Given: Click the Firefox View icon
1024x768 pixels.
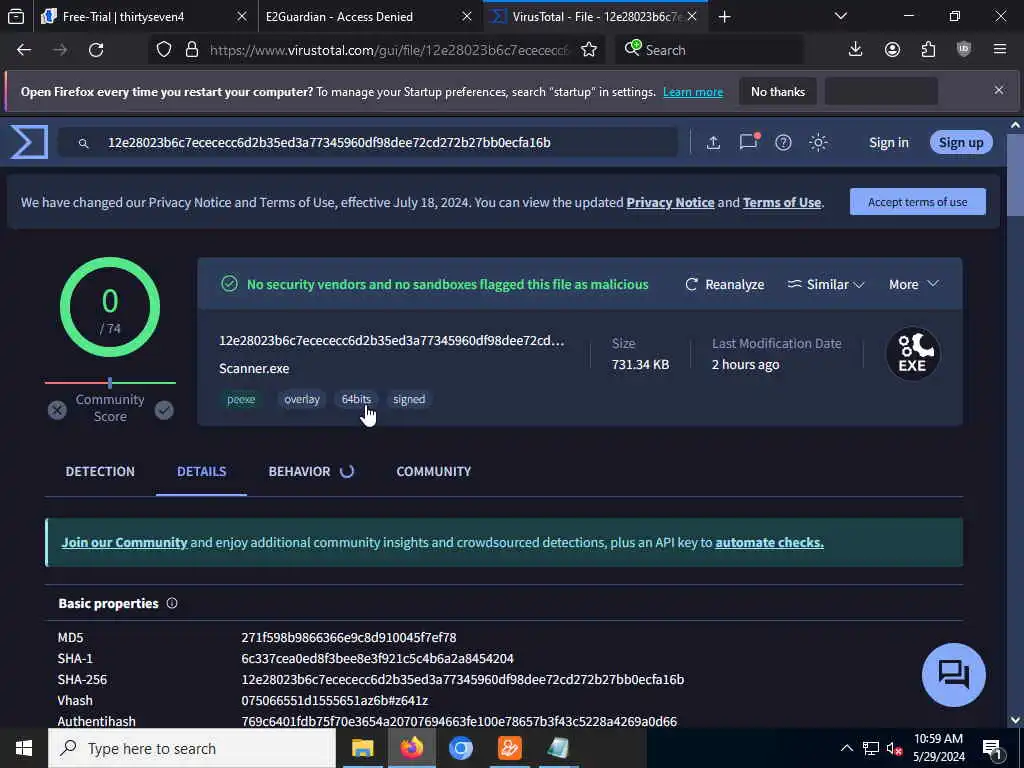Looking at the screenshot, I should (x=16, y=16).
